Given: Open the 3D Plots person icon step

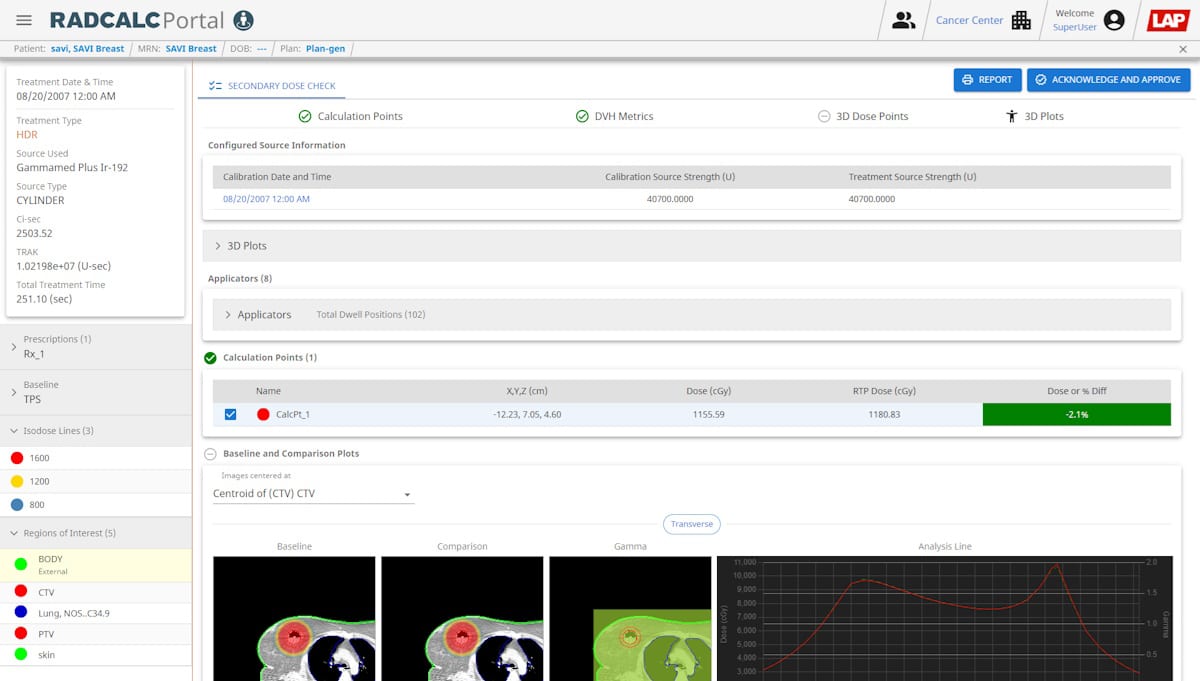Looking at the screenshot, I should pos(1011,117).
